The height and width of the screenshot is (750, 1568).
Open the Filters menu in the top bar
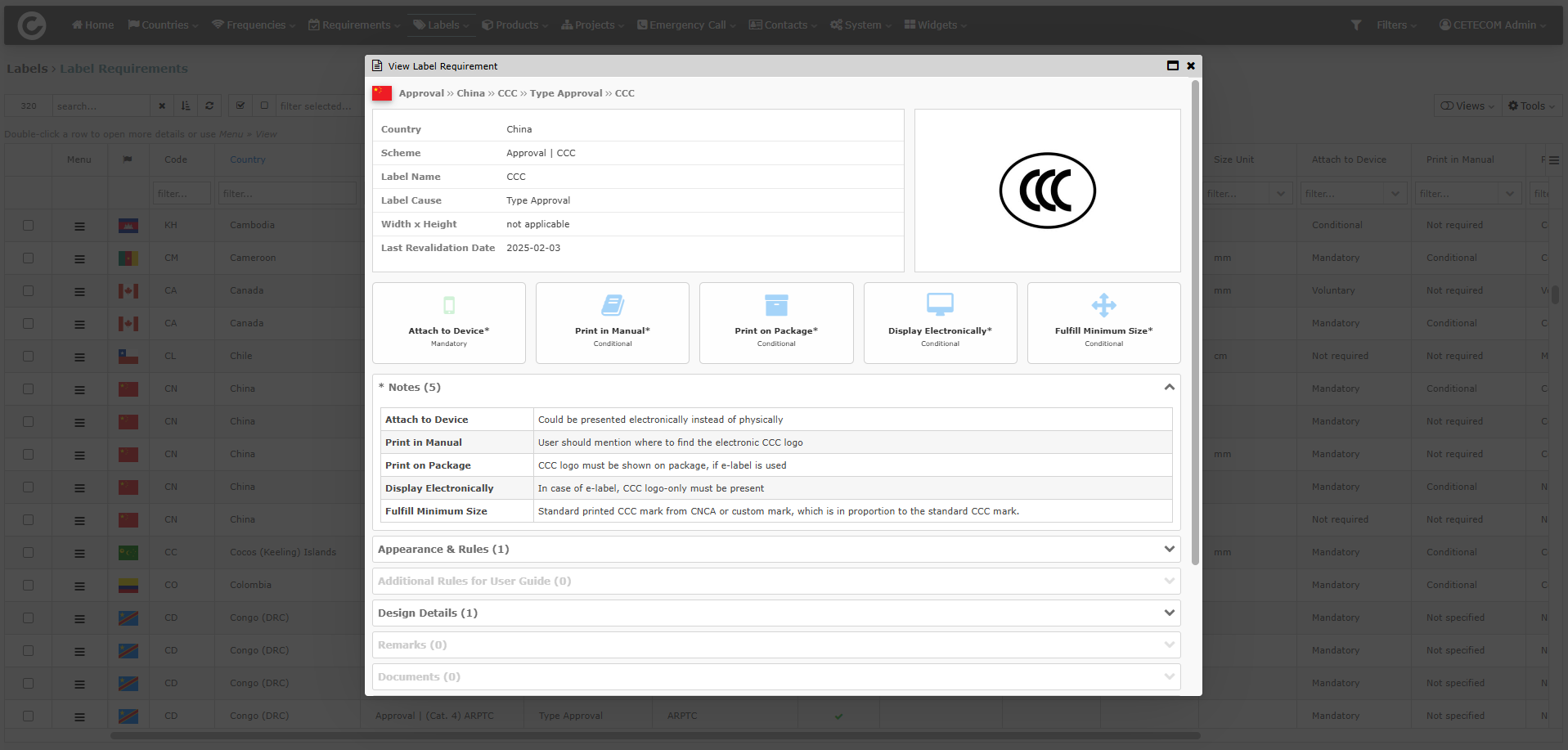tap(1396, 25)
